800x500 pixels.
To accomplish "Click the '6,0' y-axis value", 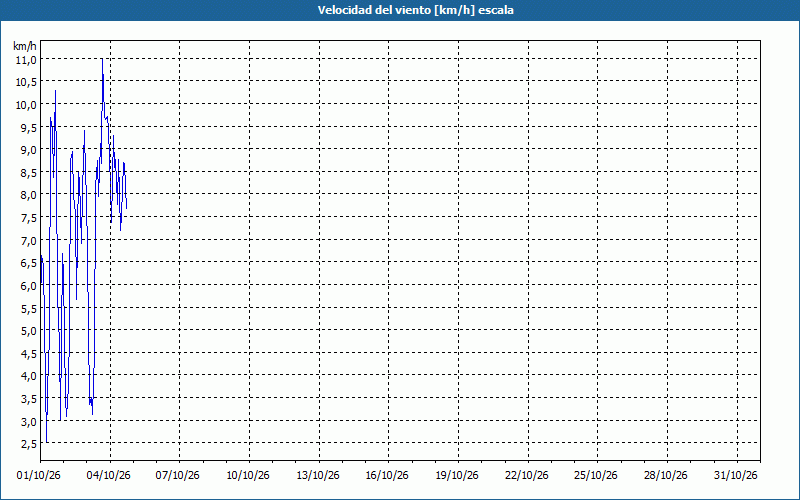I will (x=28, y=286).
